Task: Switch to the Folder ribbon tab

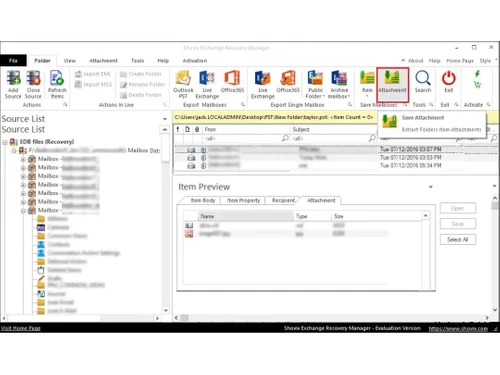Action: 42,61
